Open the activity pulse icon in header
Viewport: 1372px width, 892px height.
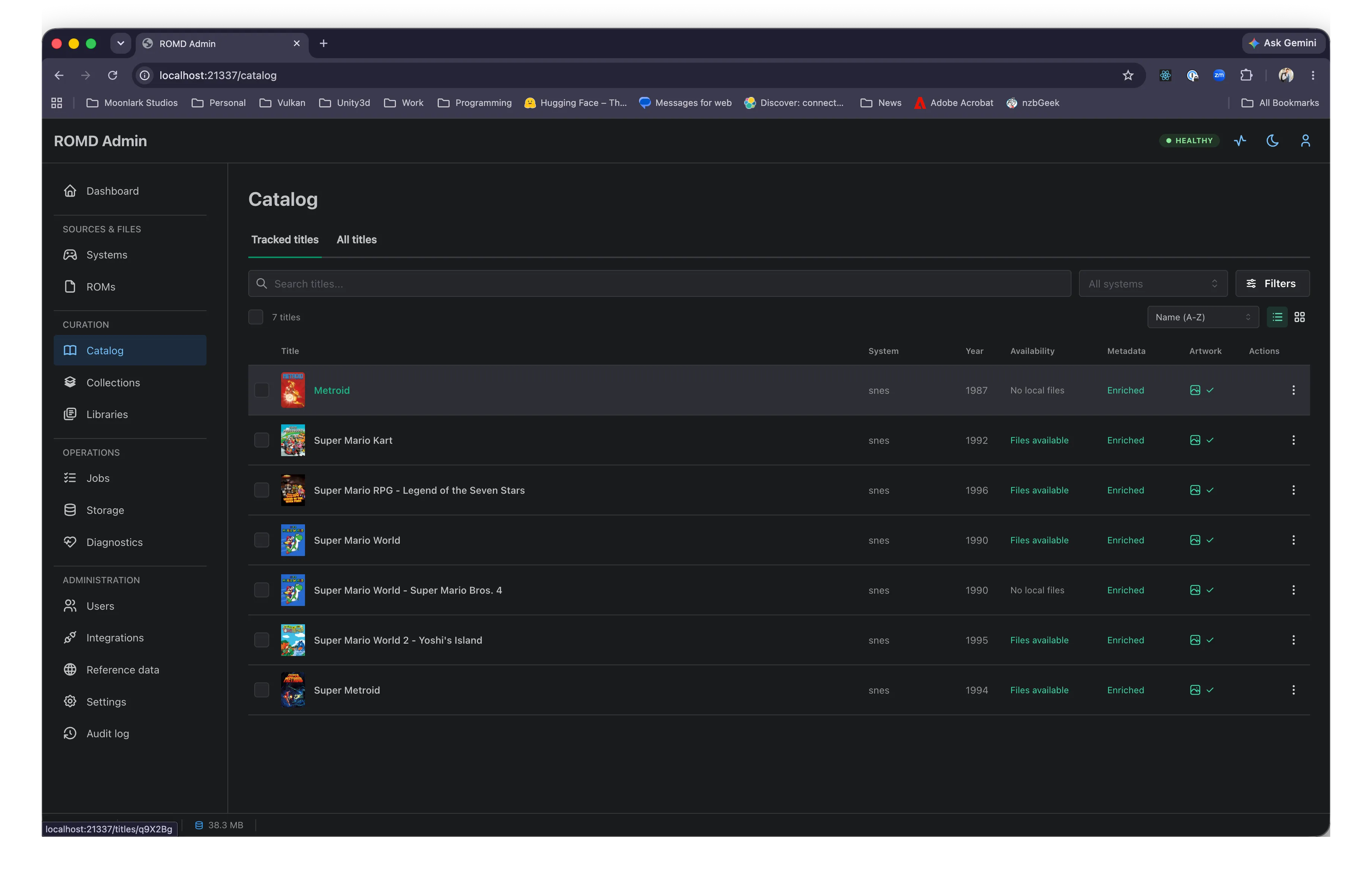1239,141
